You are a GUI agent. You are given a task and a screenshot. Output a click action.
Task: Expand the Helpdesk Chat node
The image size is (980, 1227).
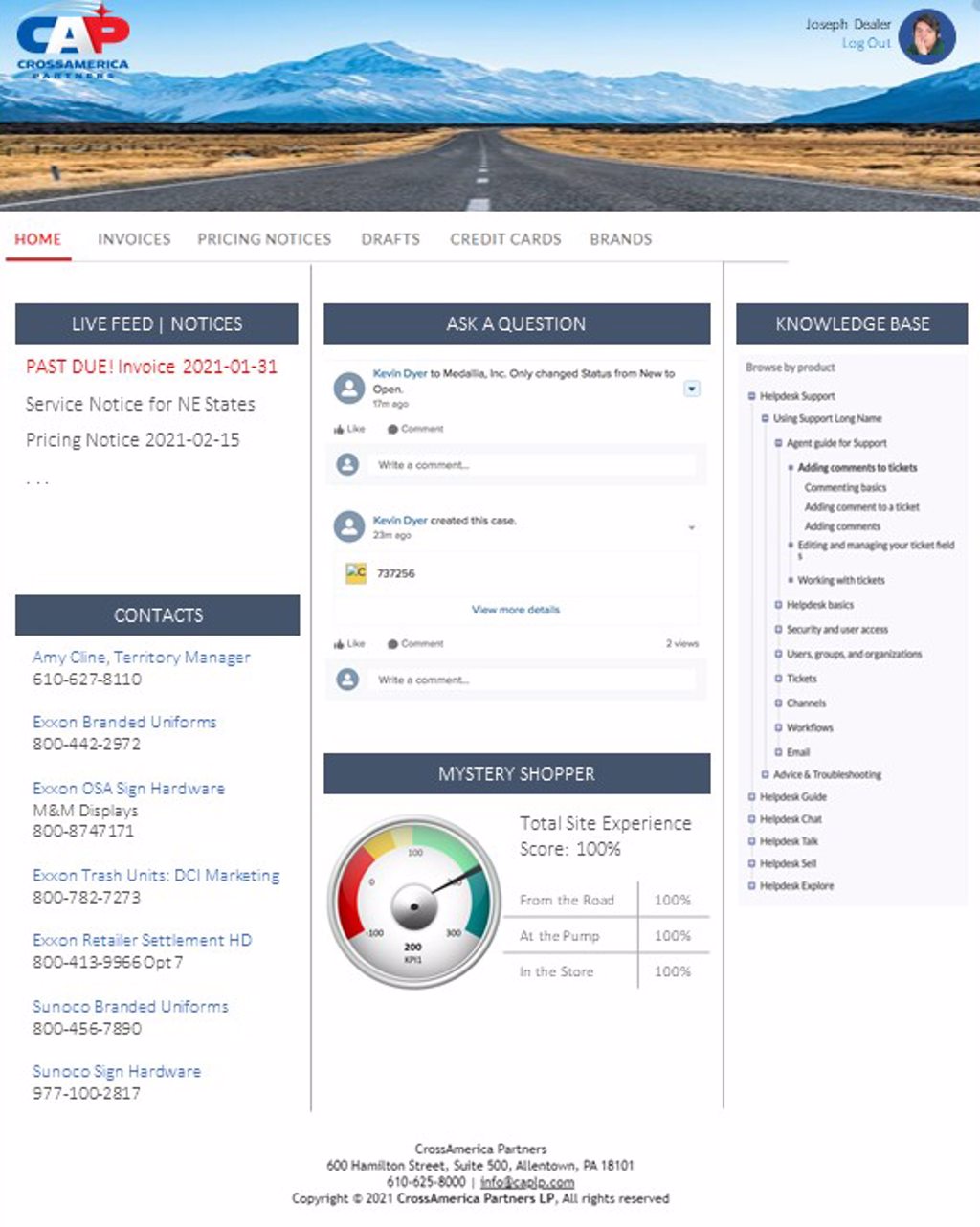pyautogui.click(x=752, y=819)
